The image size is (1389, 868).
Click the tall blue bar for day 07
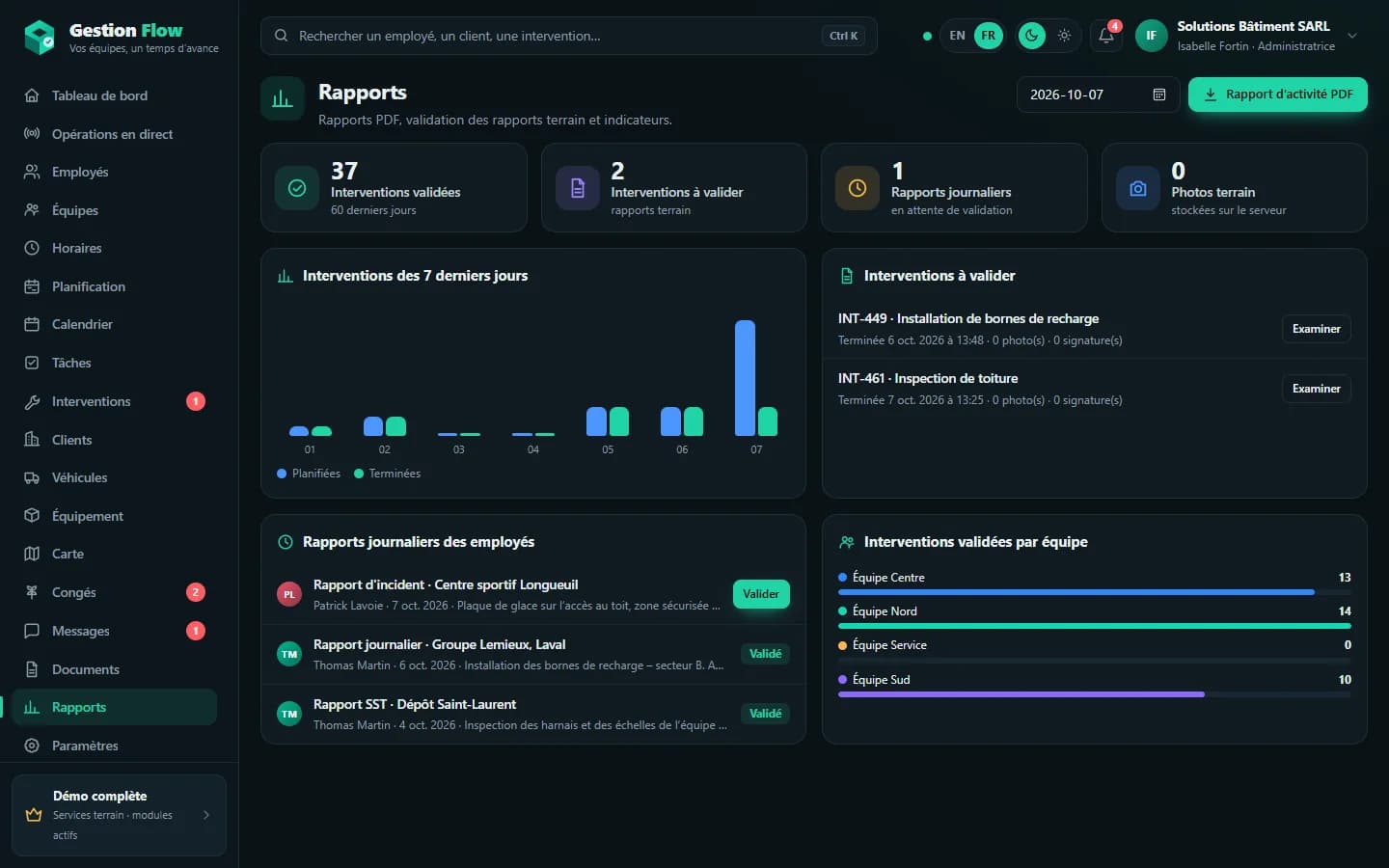(745, 378)
